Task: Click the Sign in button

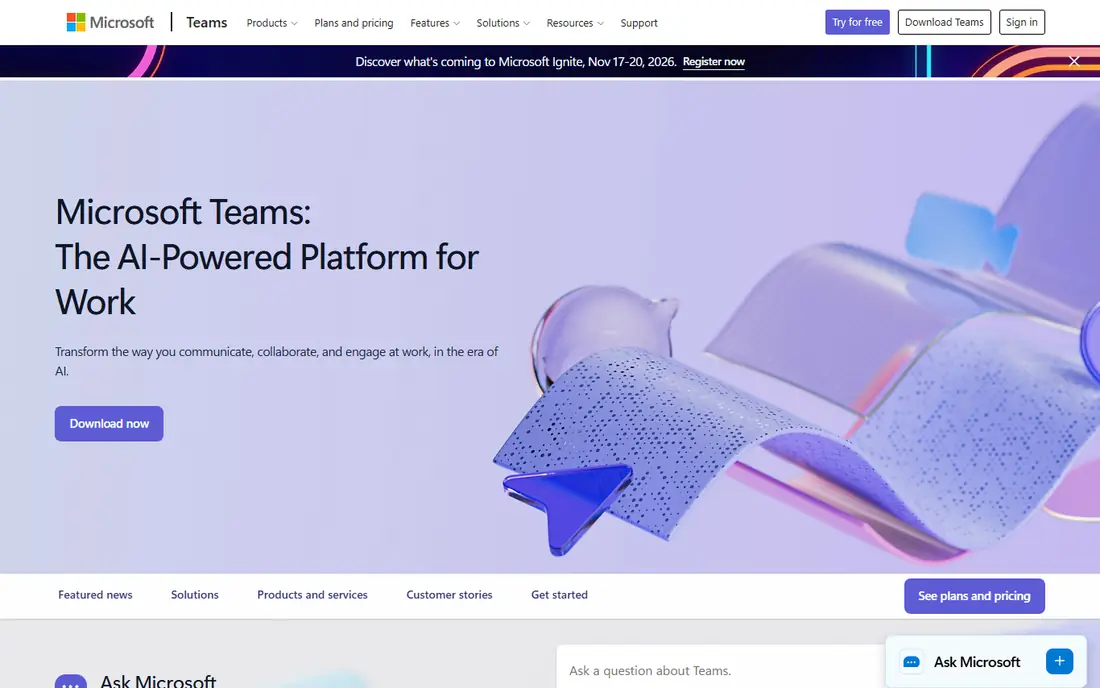Action: (1021, 22)
